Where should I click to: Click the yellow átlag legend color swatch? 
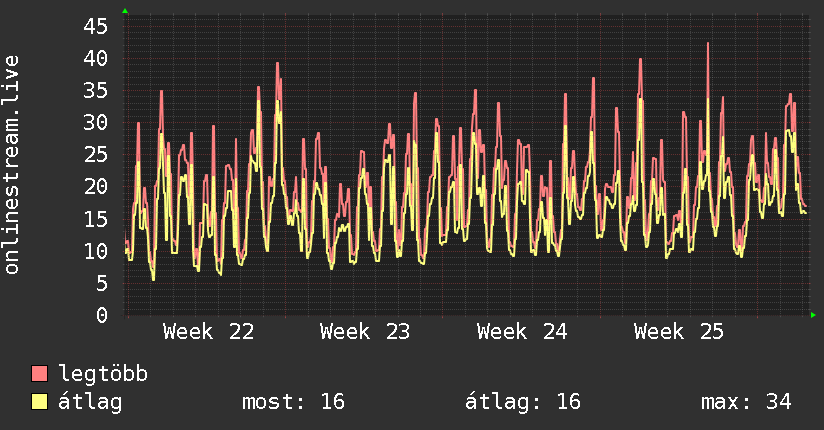point(39,402)
